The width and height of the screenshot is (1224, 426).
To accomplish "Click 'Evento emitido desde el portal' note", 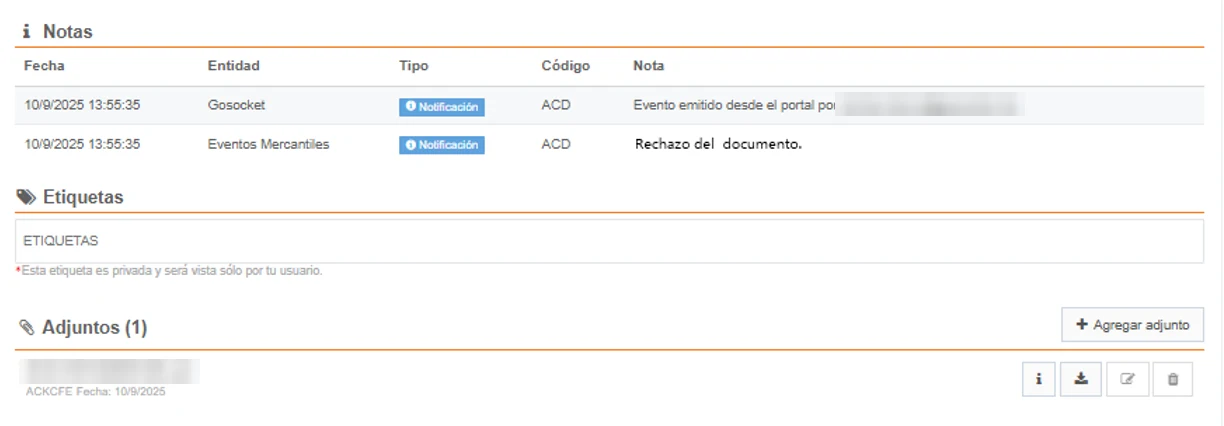I will pyautogui.click(x=734, y=105).
